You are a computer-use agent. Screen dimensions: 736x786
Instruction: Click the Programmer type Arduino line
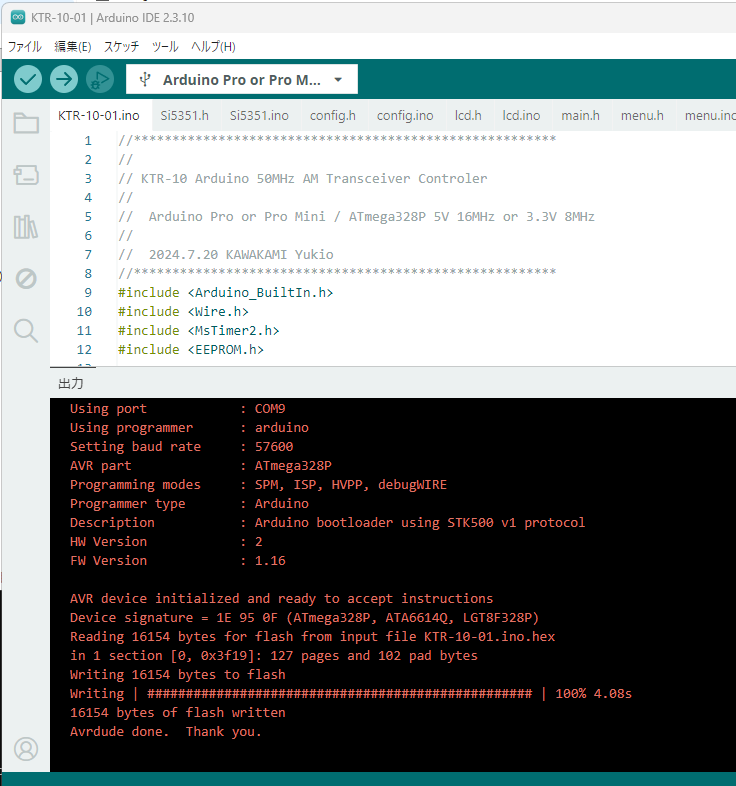click(x=189, y=504)
